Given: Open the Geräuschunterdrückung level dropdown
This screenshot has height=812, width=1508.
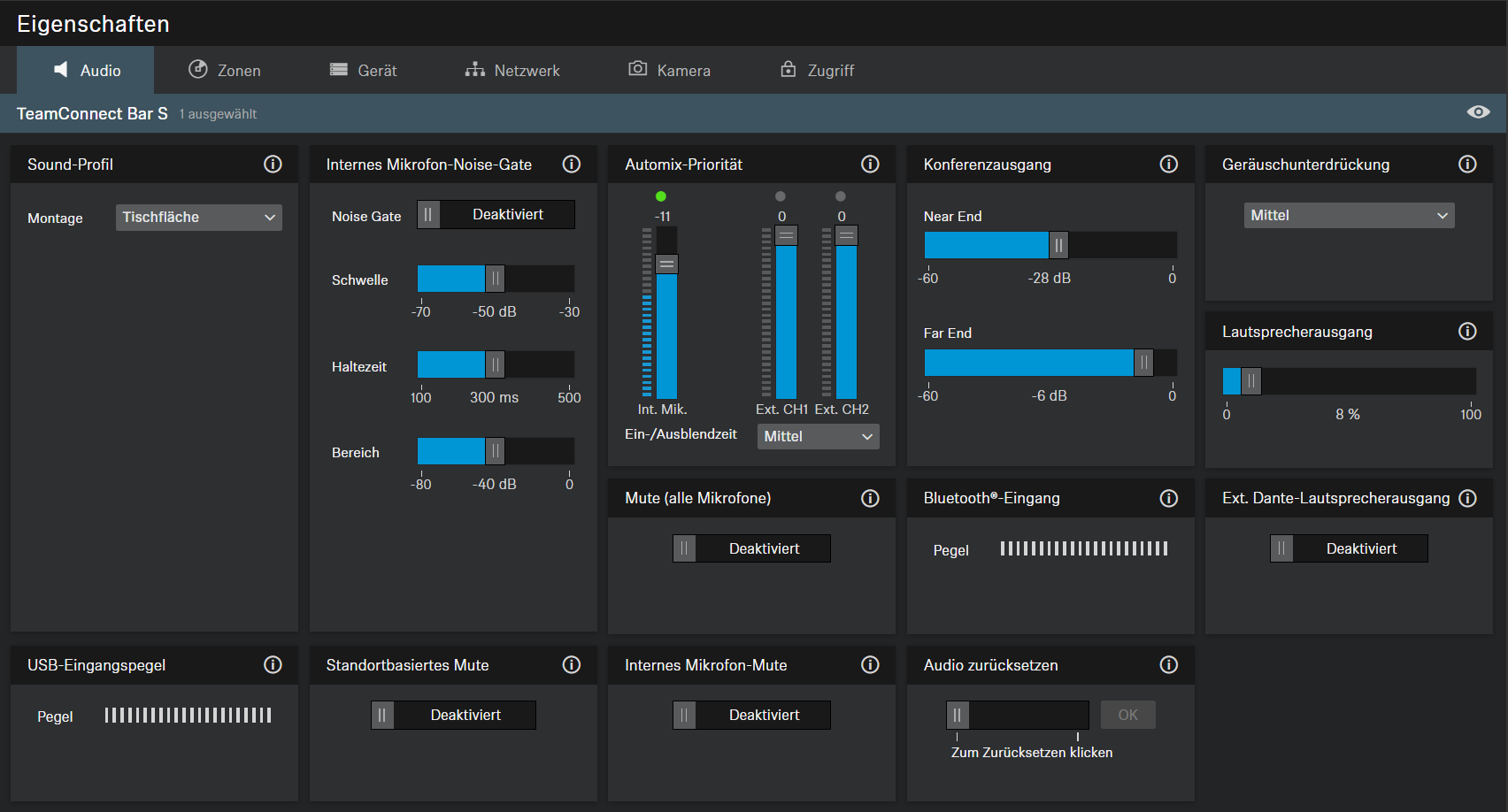Looking at the screenshot, I should 1349,216.
